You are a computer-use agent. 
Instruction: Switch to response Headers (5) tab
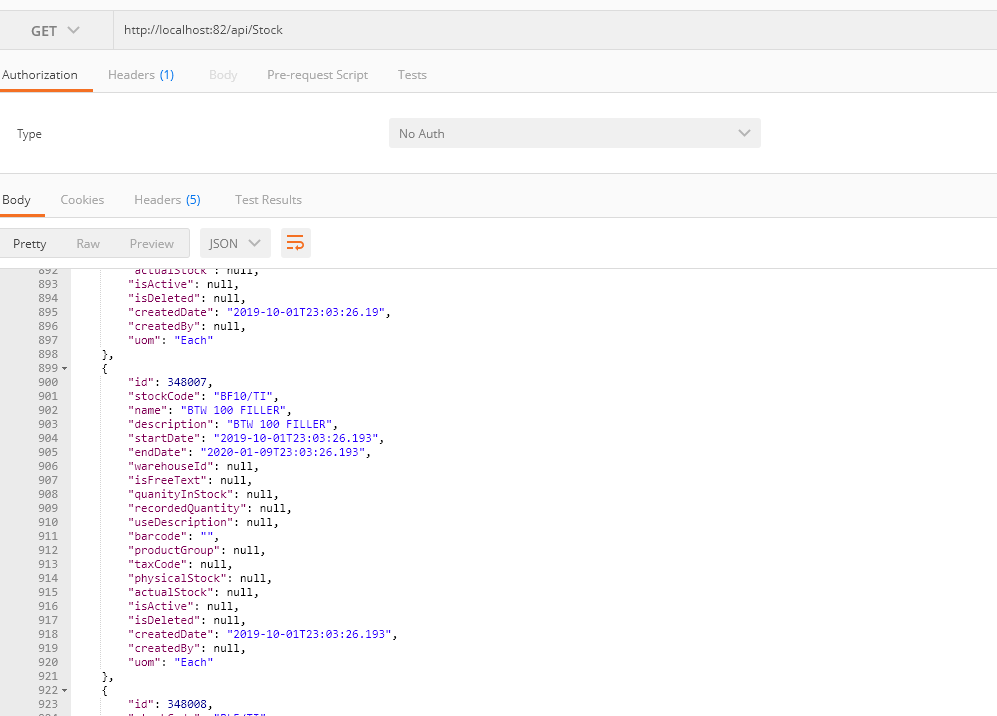[167, 200]
